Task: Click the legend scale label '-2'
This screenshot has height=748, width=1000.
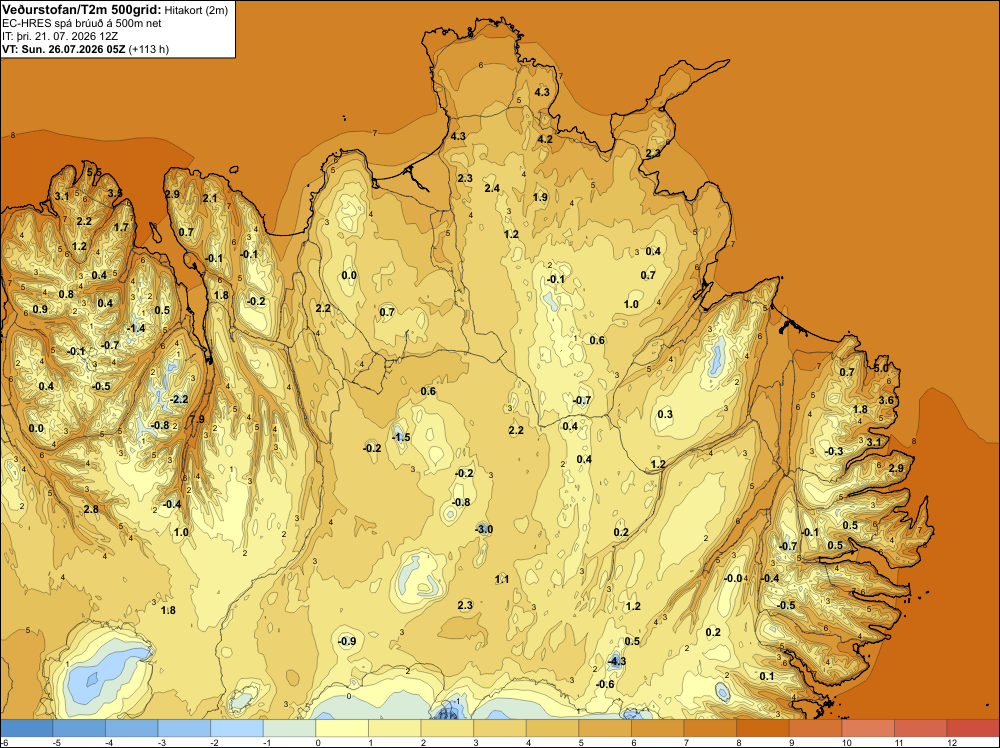Action: [214, 742]
